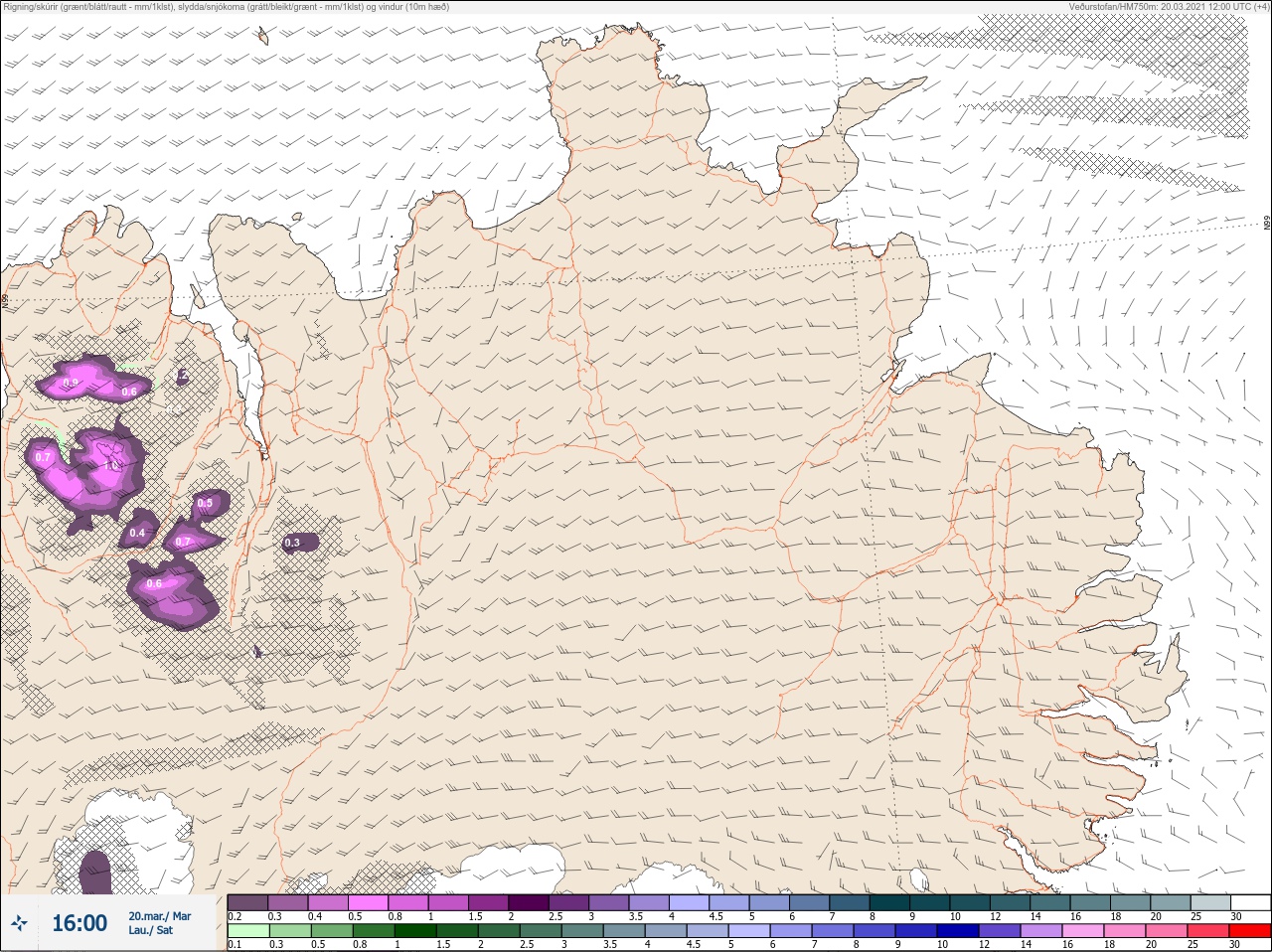Image resolution: width=1272 pixels, height=952 pixels.
Task: Pick the bright pink 0.5 swatch in upper legend row
Action: [368, 902]
